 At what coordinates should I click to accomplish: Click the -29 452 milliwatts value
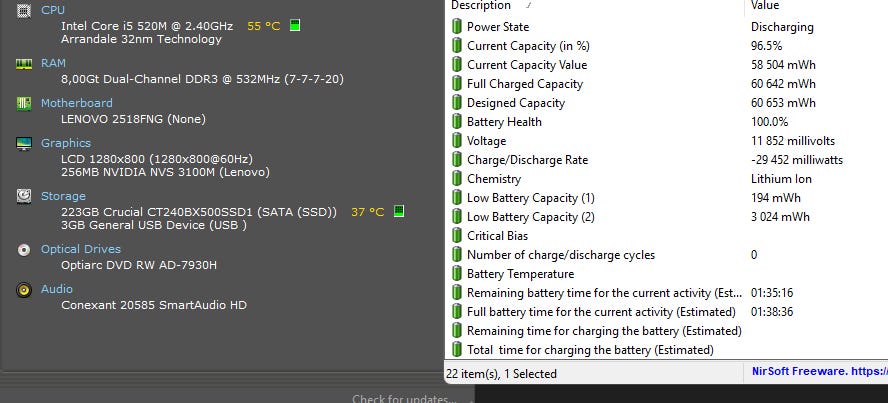797,160
